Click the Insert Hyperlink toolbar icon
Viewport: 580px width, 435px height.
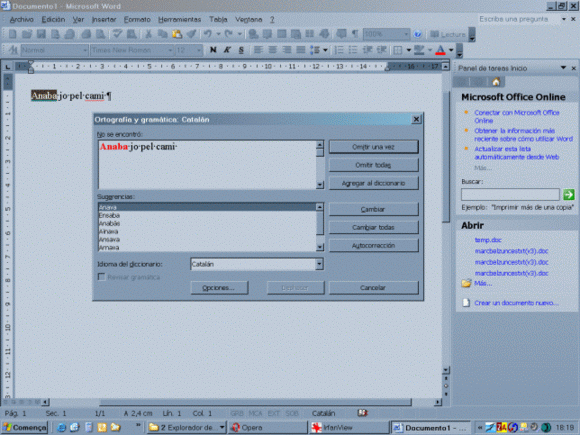tap(253, 34)
